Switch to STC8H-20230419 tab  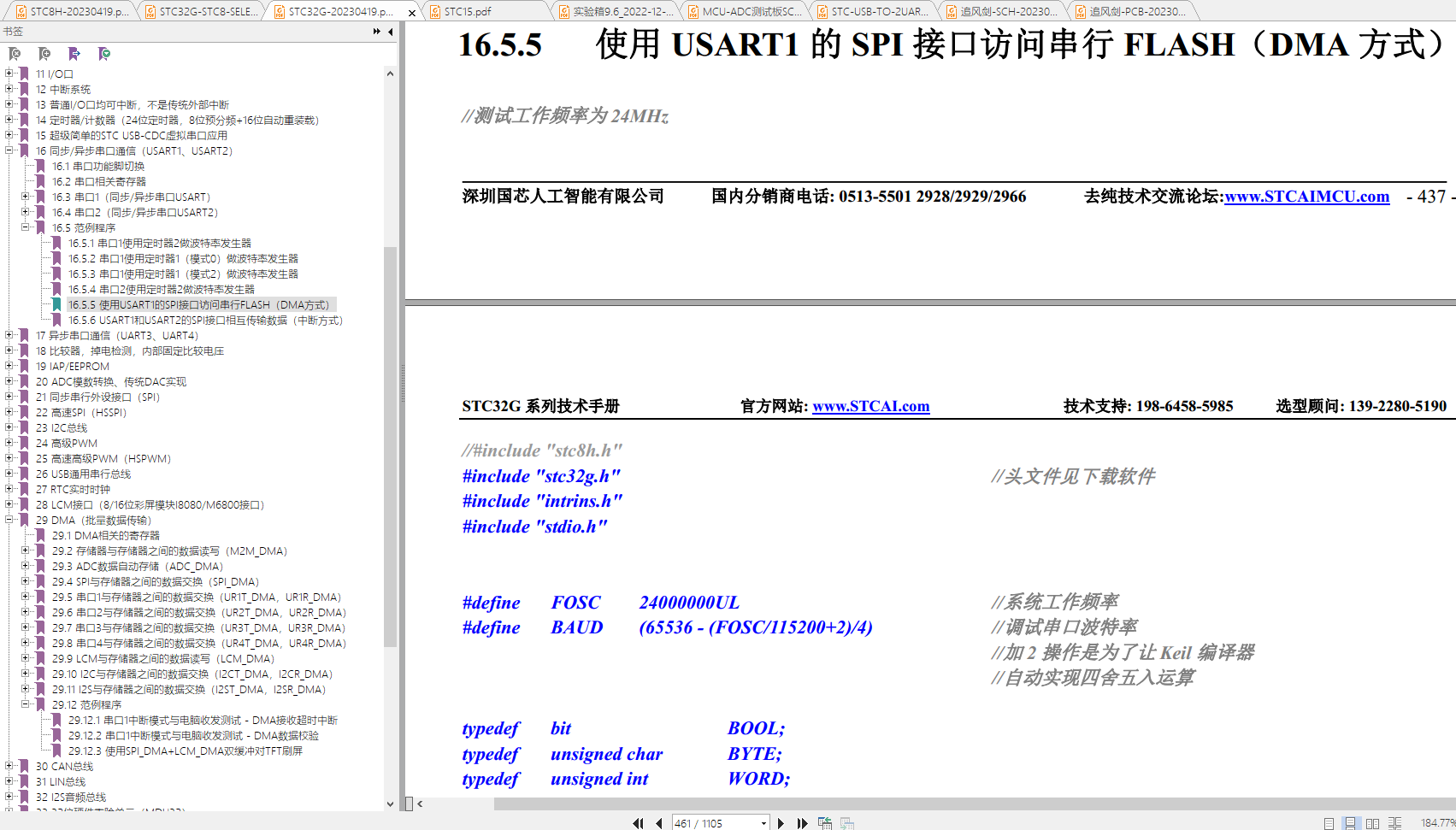72,11
